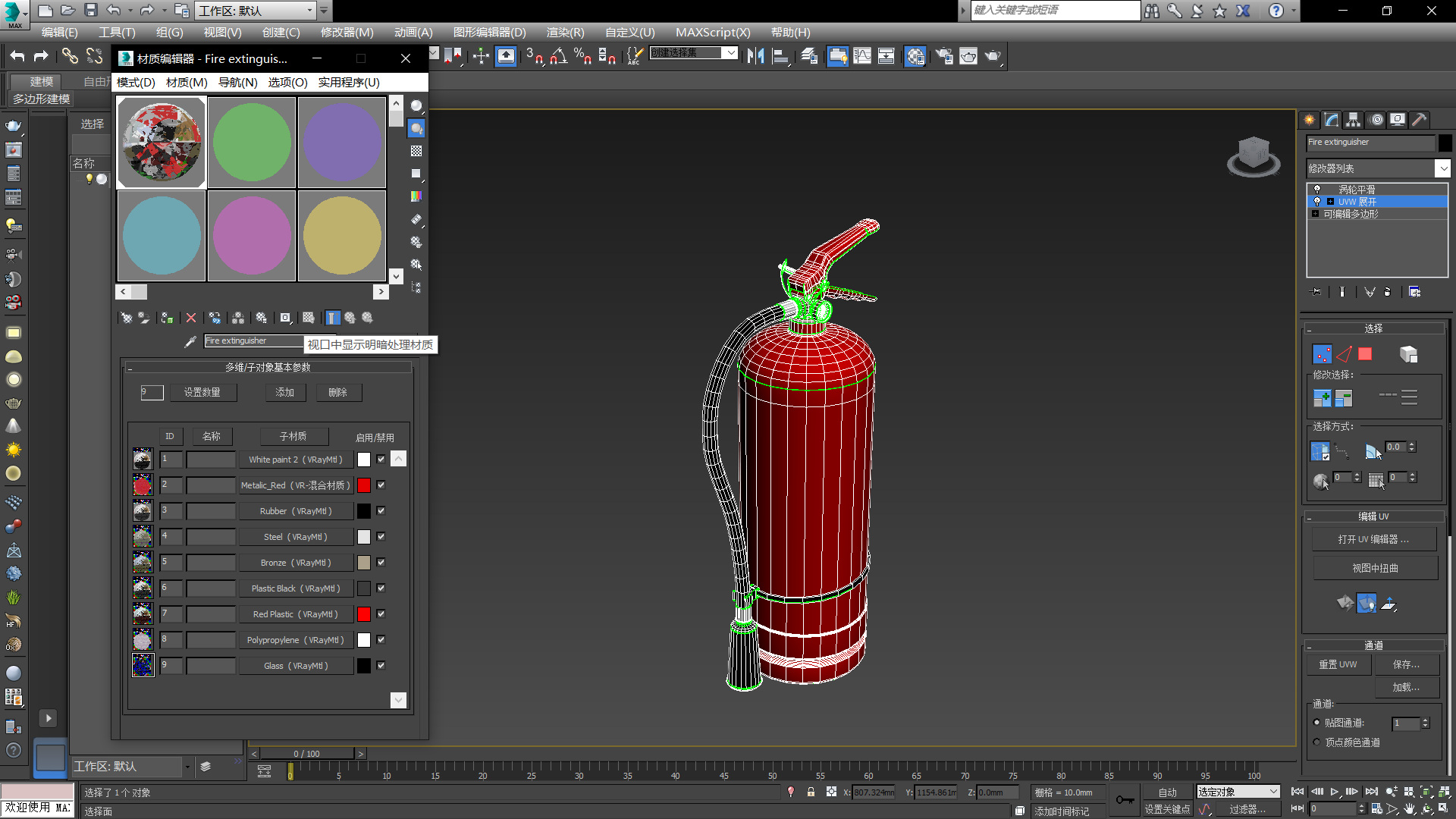The width and height of the screenshot is (1456, 819).
Task: Click the 添加 button in material parameters
Action: click(x=285, y=393)
